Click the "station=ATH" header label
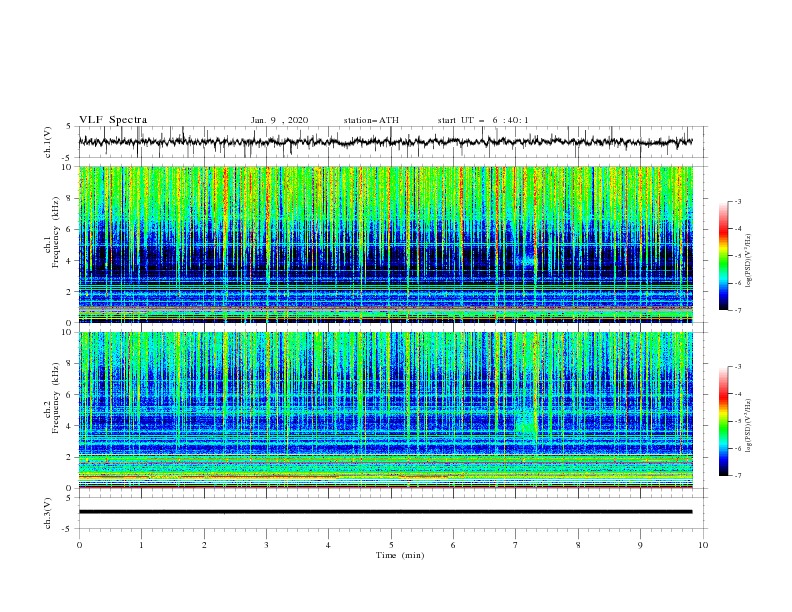792x612 pixels. point(371,120)
